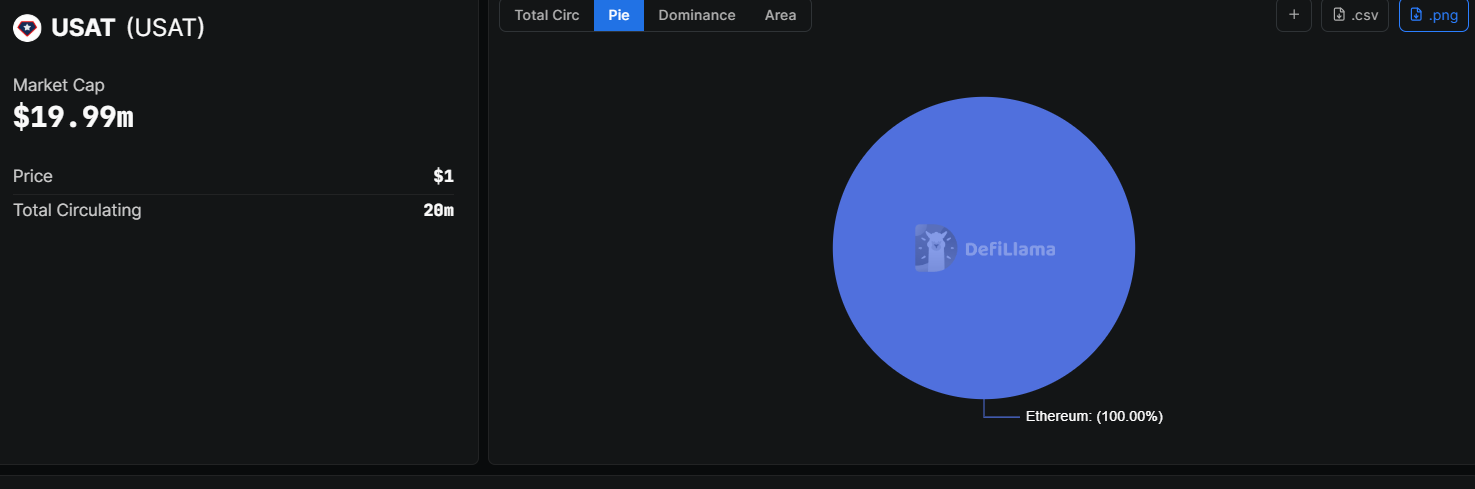The width and height of the screenshot is (1475, 489).
Task: Click the Market Cap label
Action: (59, 85)
